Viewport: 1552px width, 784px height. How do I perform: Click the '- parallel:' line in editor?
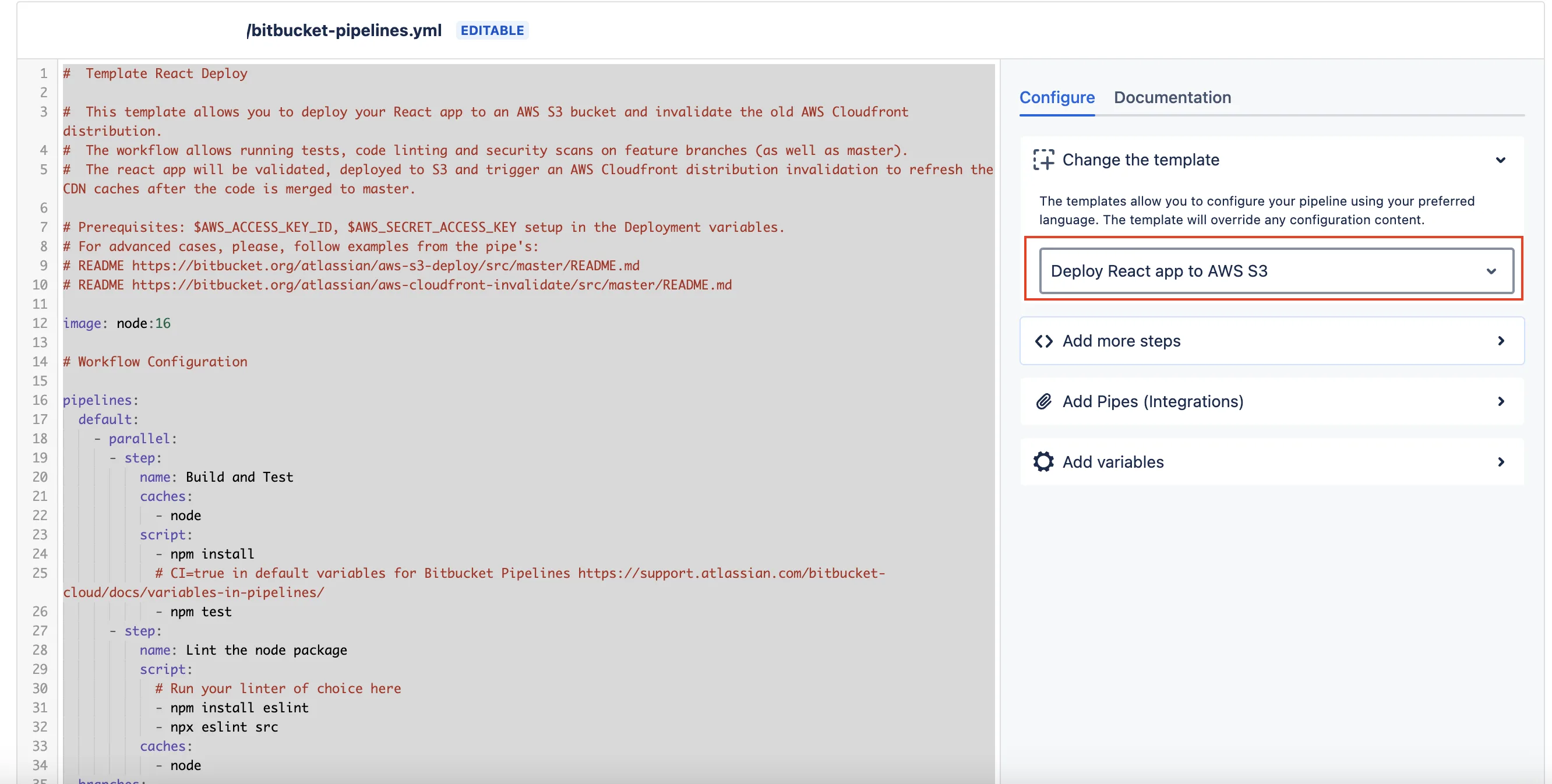pos(136,439)
